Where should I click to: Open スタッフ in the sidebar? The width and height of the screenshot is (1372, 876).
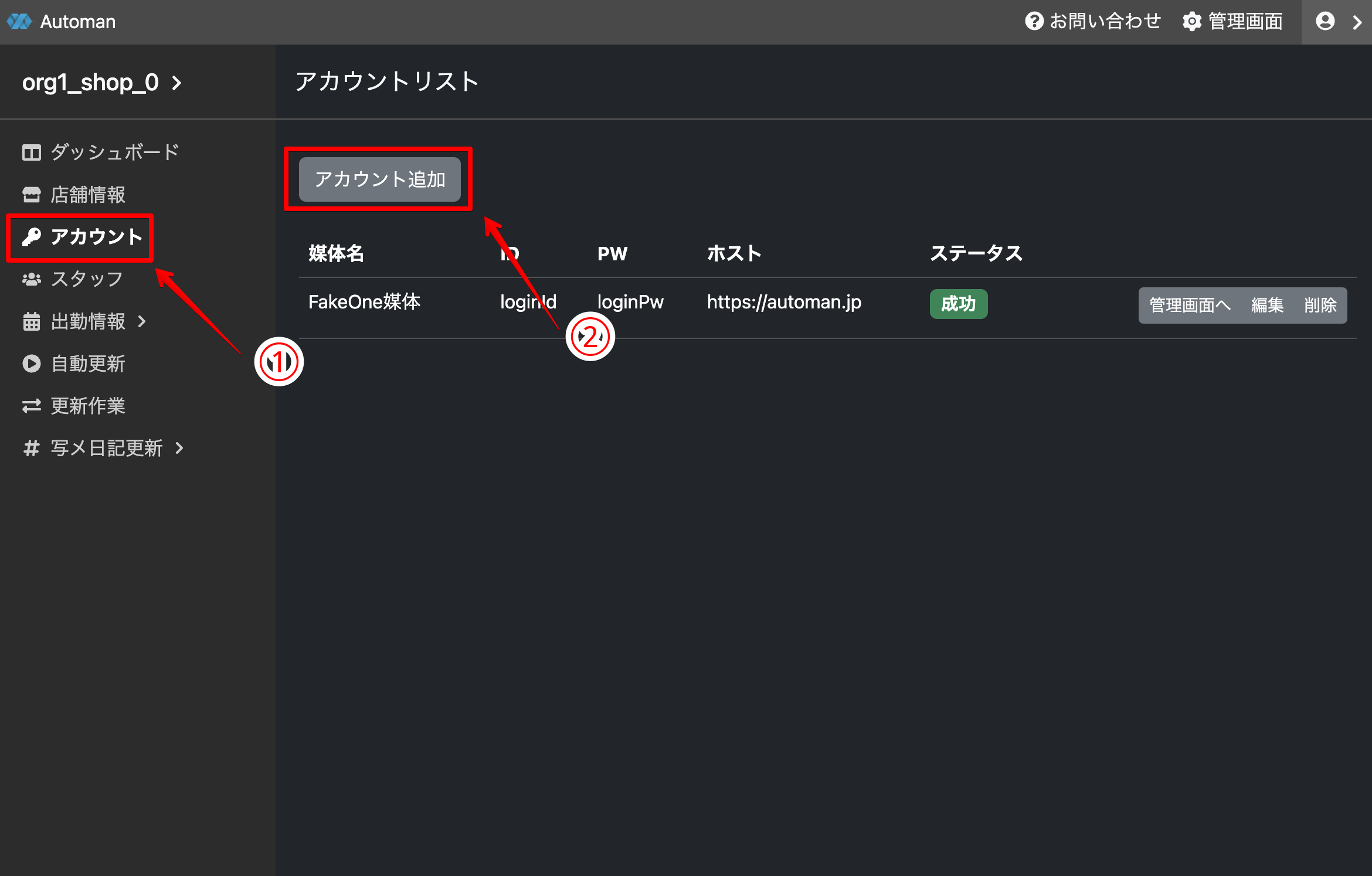pos(87,279)
